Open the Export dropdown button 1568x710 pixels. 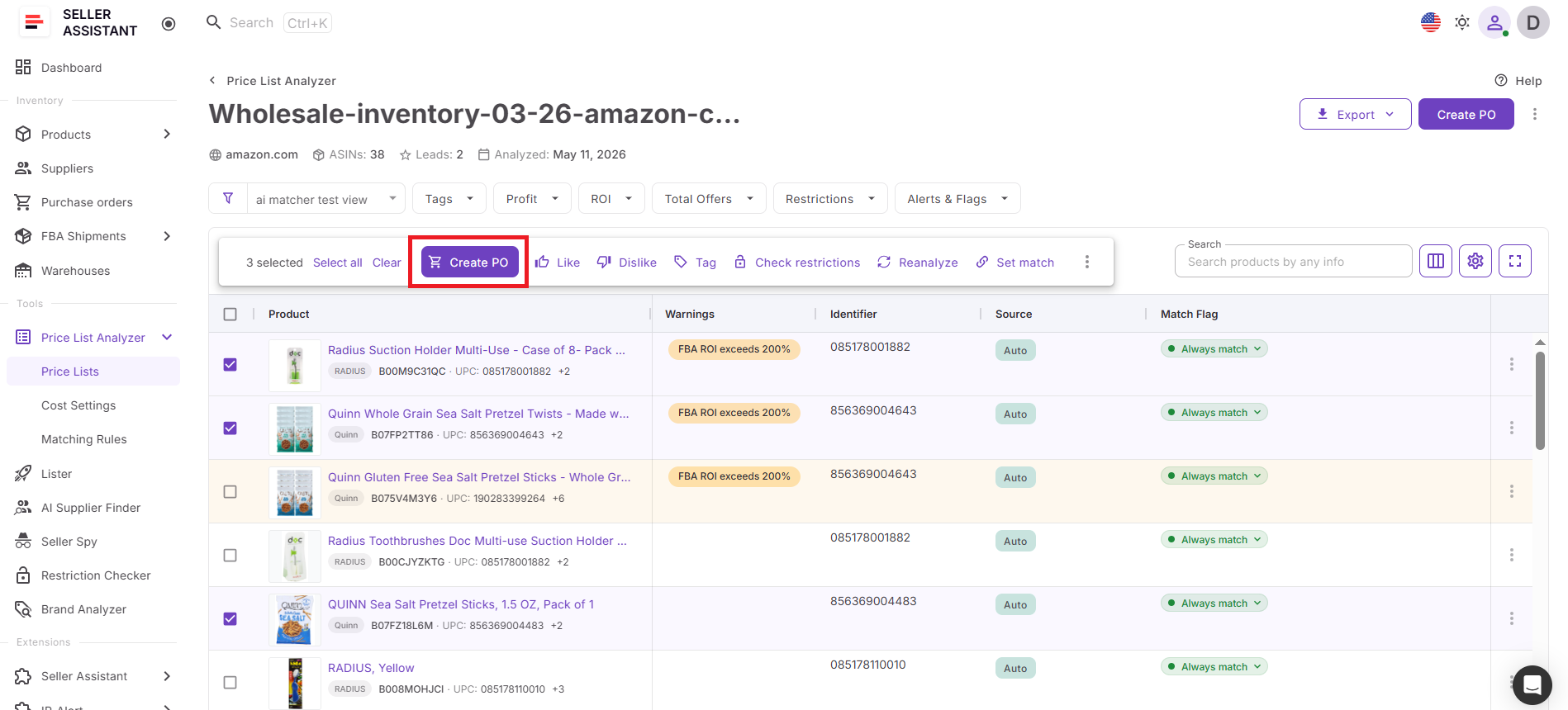[1355, 114]
